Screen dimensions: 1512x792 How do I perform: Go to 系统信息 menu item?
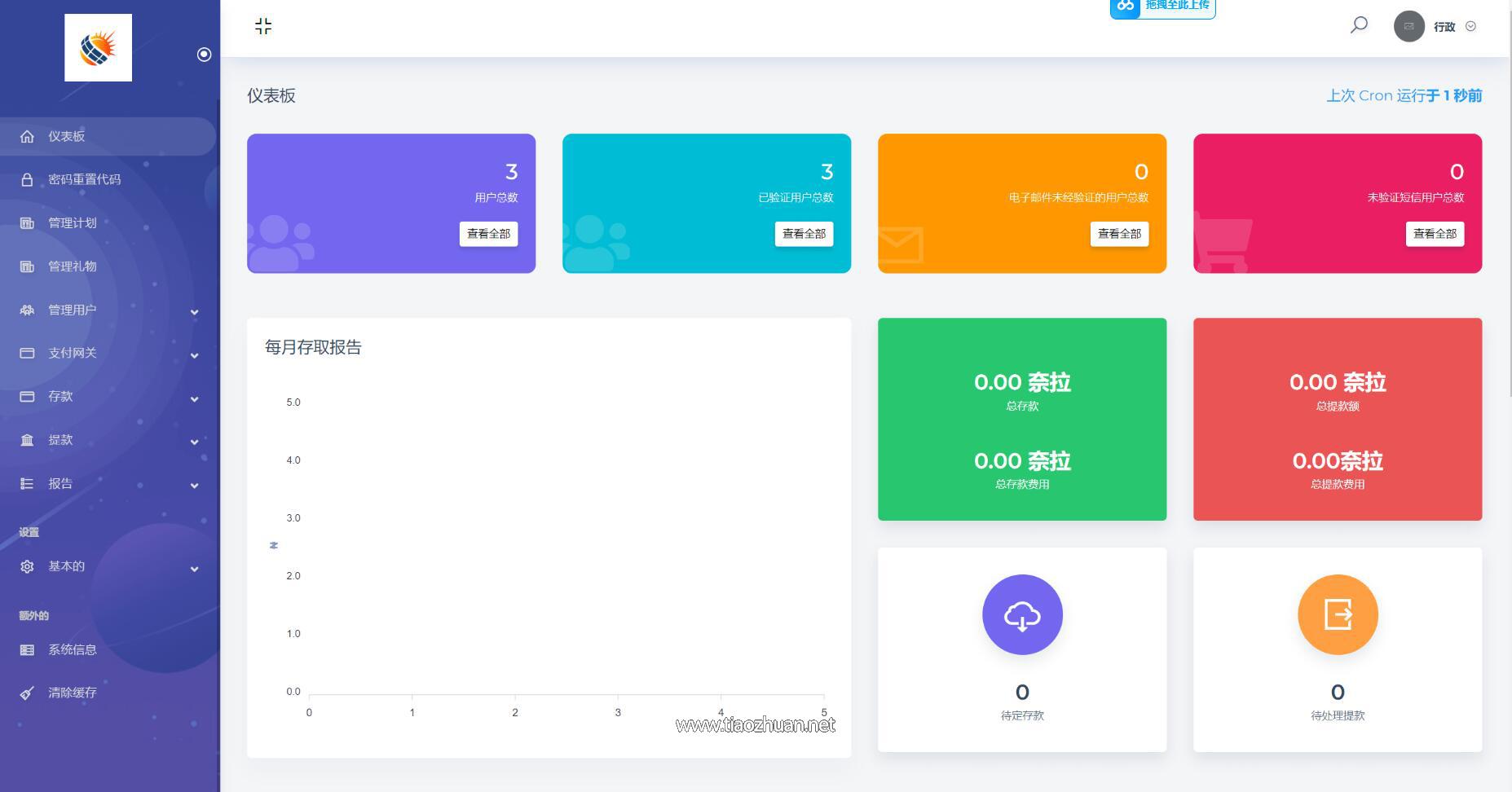point(72,649)
